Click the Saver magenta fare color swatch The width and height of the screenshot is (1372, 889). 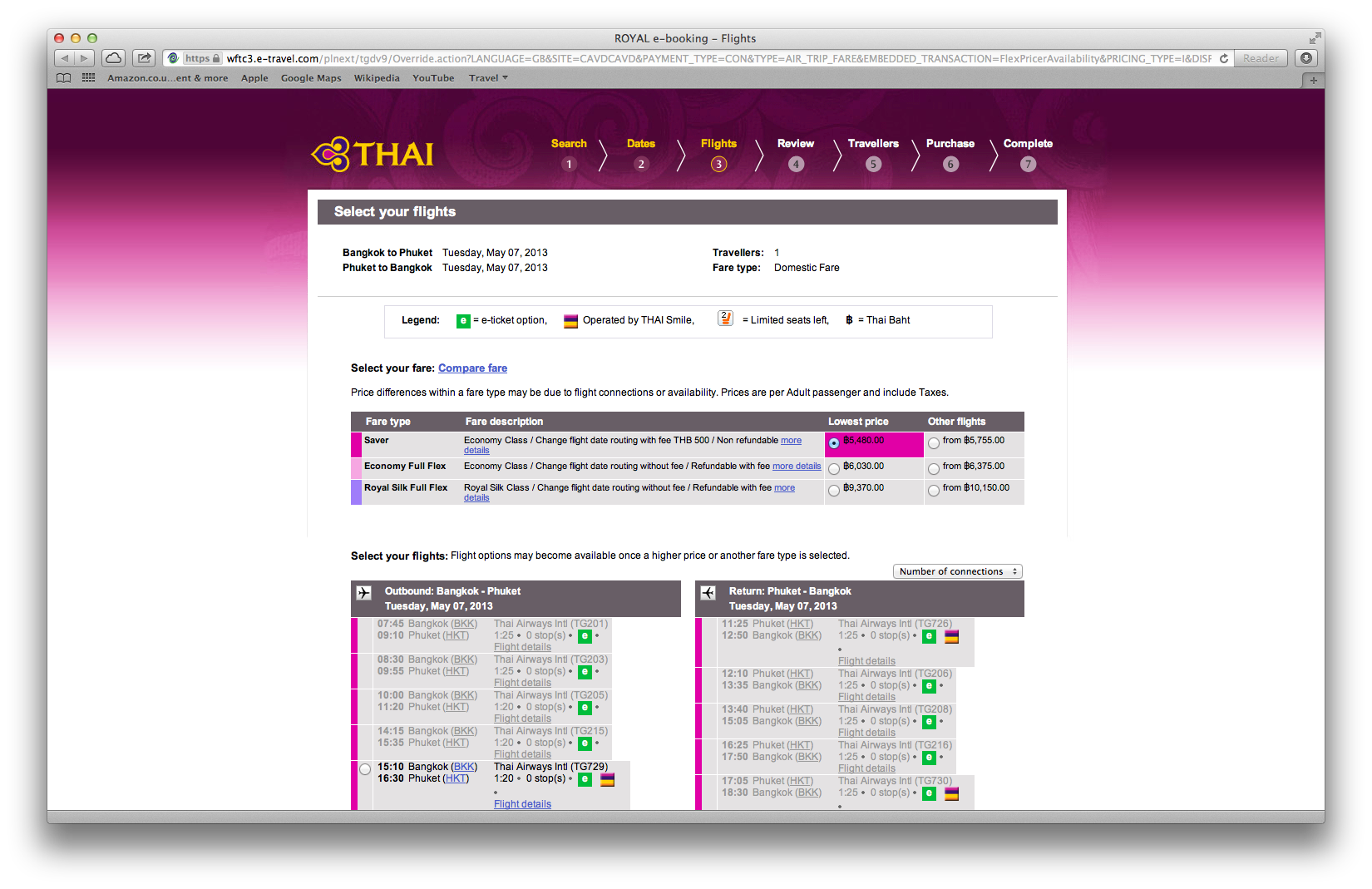tap(356, 444)
